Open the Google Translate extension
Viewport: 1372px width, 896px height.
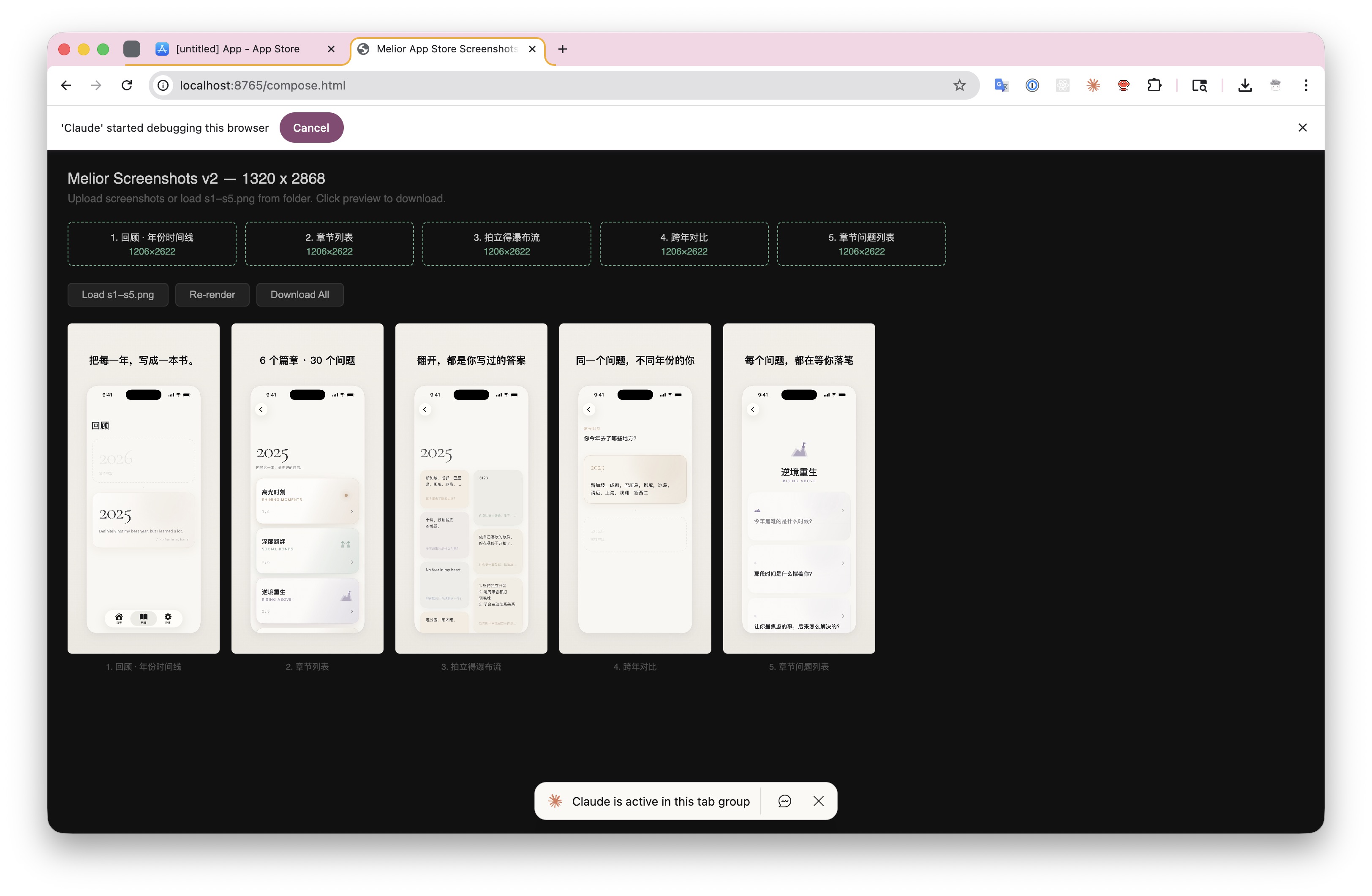click(1001, 85)
